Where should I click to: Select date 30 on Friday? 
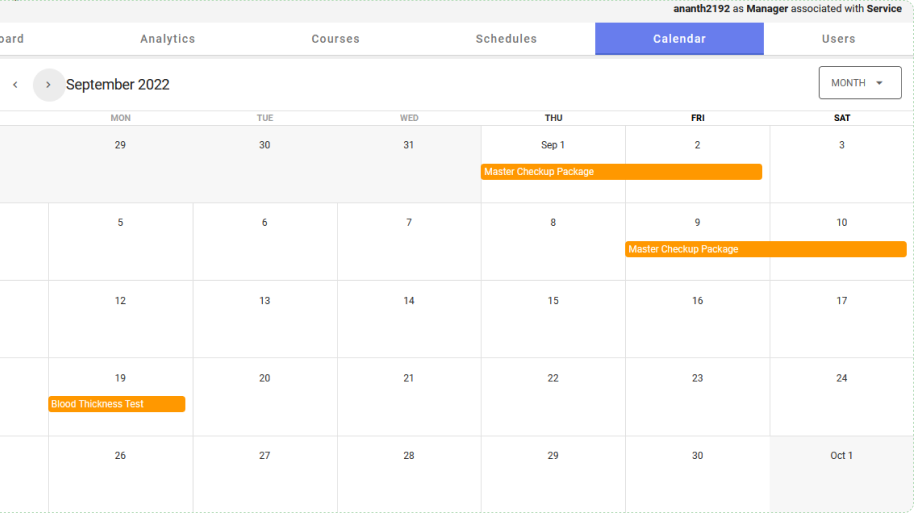(x=697, y=456)
